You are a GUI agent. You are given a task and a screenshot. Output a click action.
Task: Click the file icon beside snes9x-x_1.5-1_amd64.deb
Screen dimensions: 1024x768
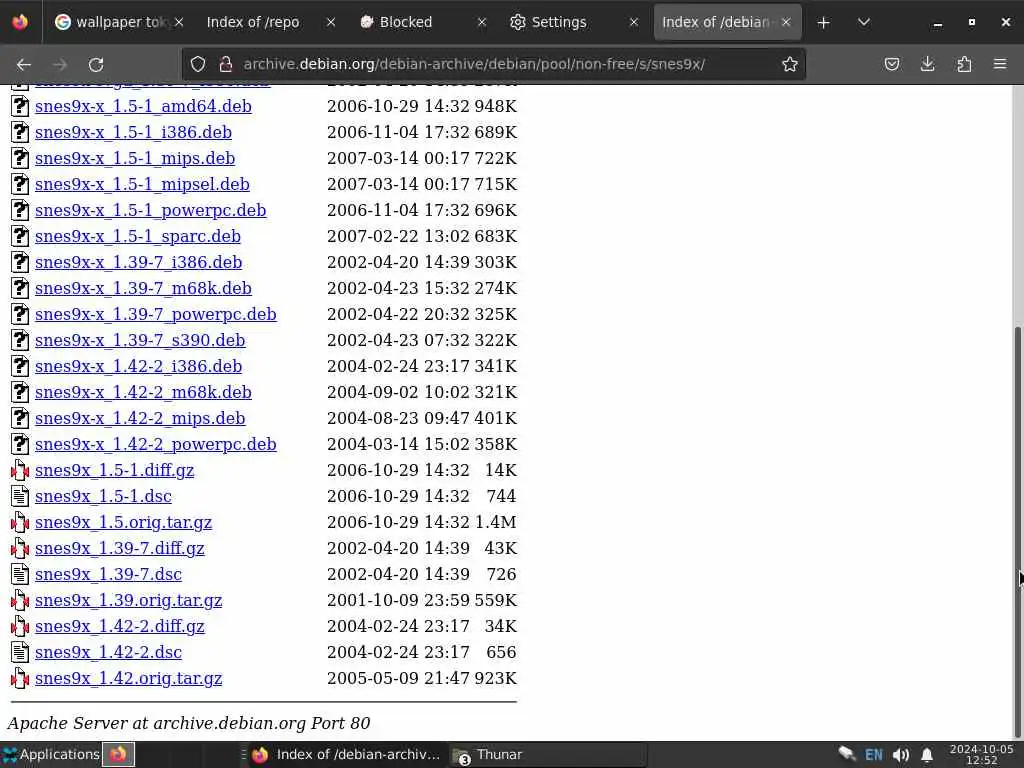point(20,106)
